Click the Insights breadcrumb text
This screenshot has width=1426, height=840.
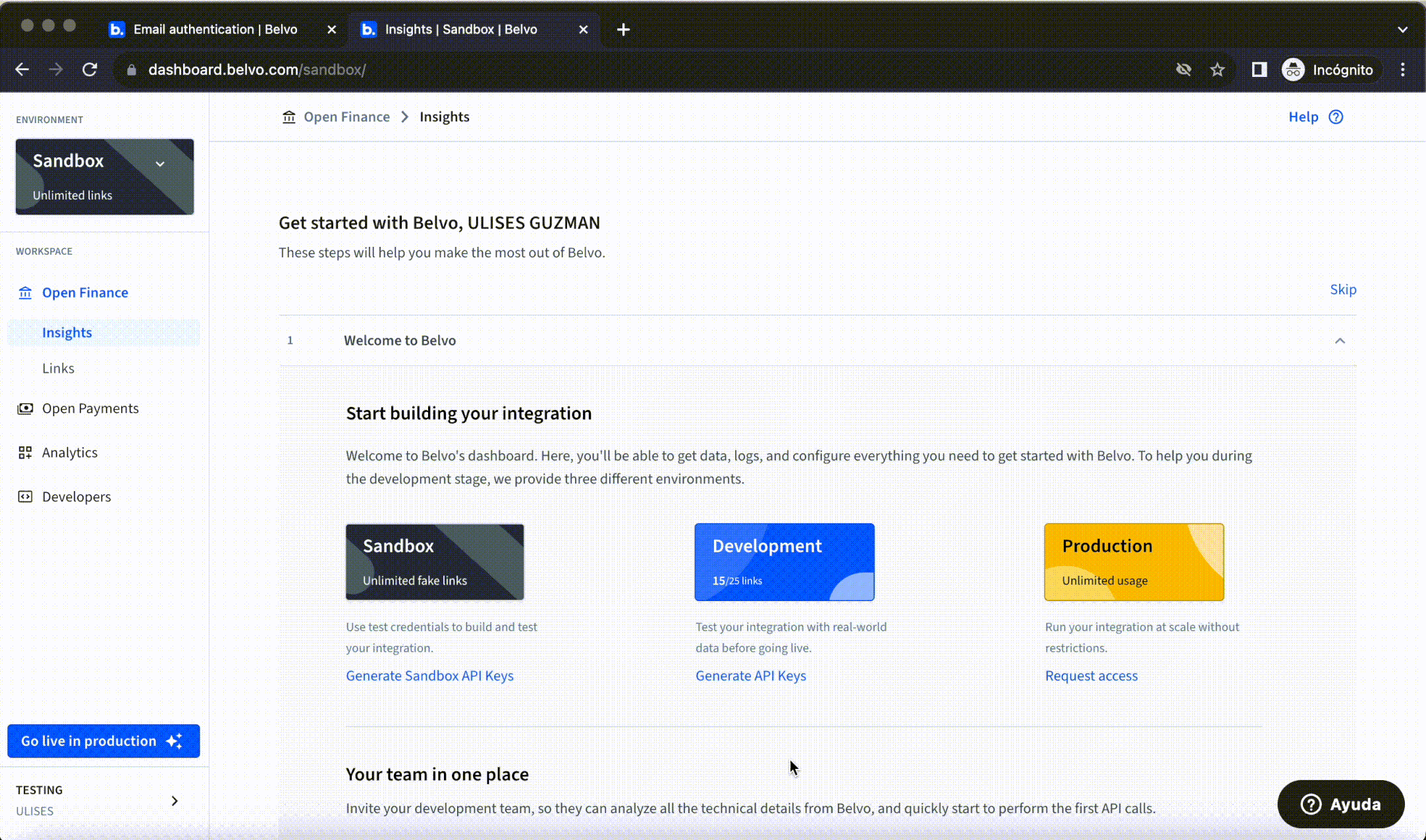click(x=445, y=117)
